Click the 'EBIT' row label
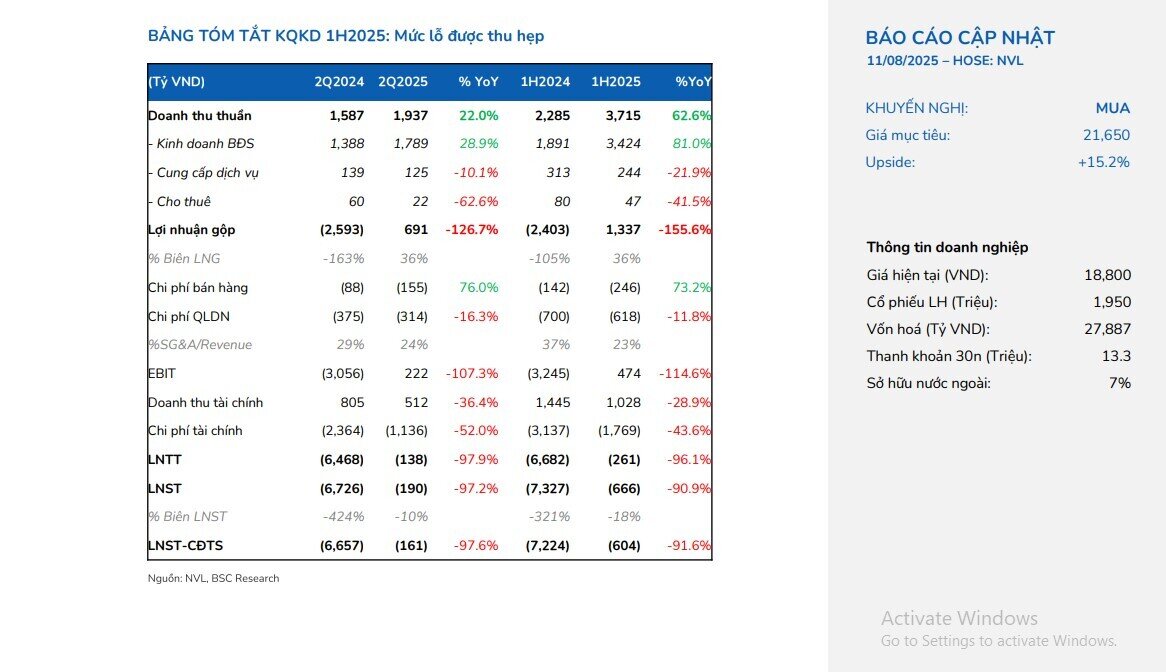This screenshot has height=672, width=1166. click(162, 374)
